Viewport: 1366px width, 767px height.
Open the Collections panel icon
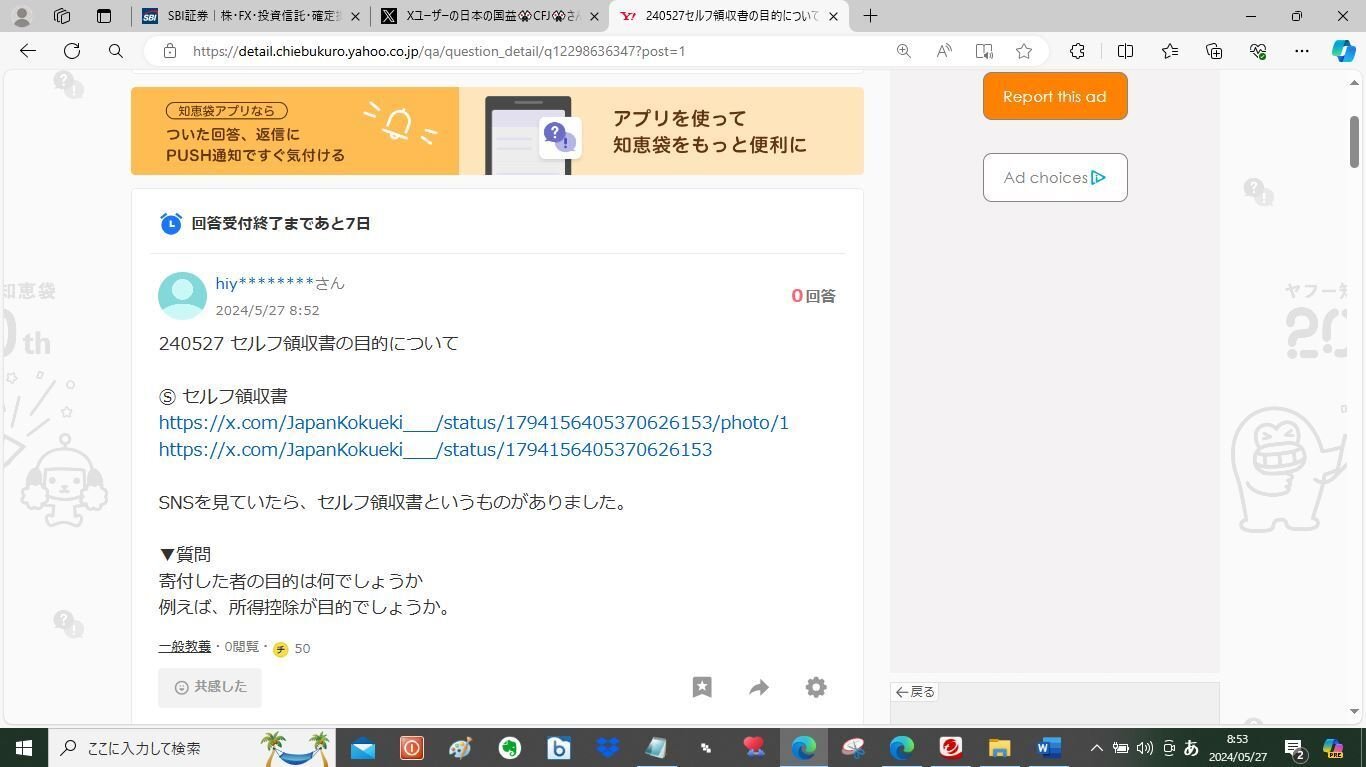(1213, 51)
